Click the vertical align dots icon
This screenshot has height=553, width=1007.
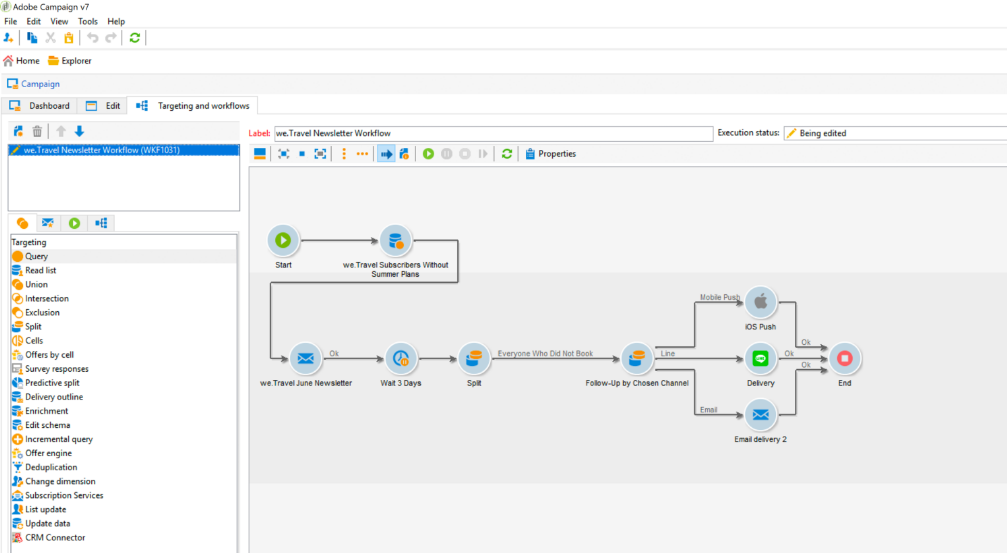click(344, 154)
